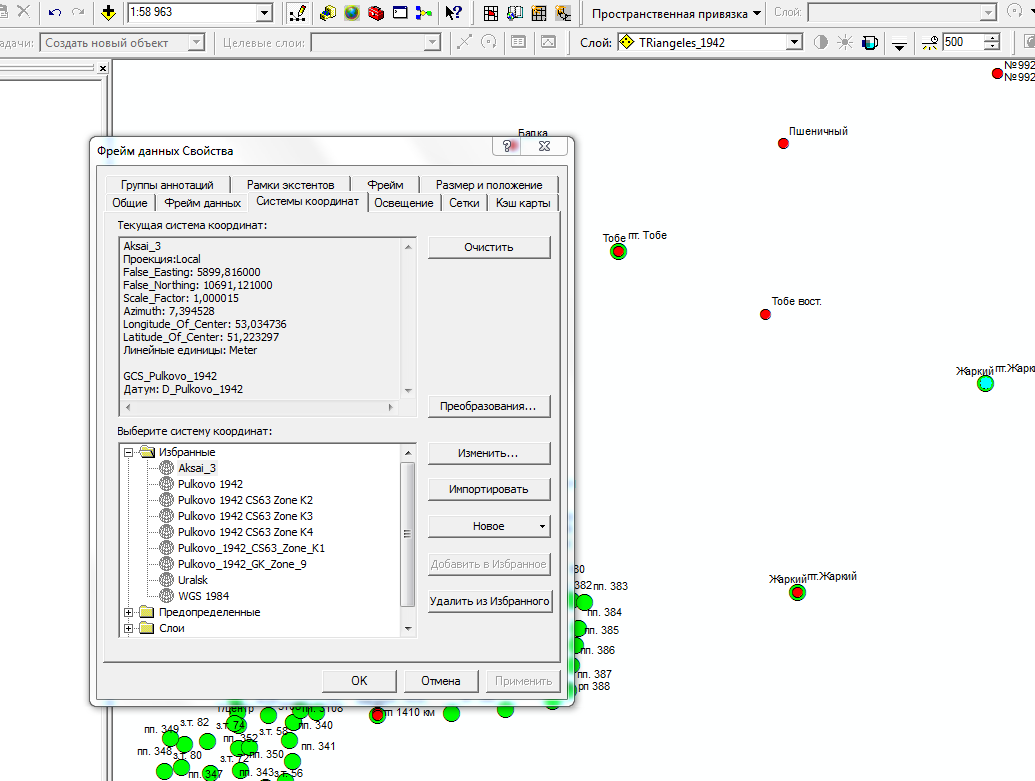Collapse the 'Избранные' folder
The image size is (1035, 781).
[x=129, y=452]
